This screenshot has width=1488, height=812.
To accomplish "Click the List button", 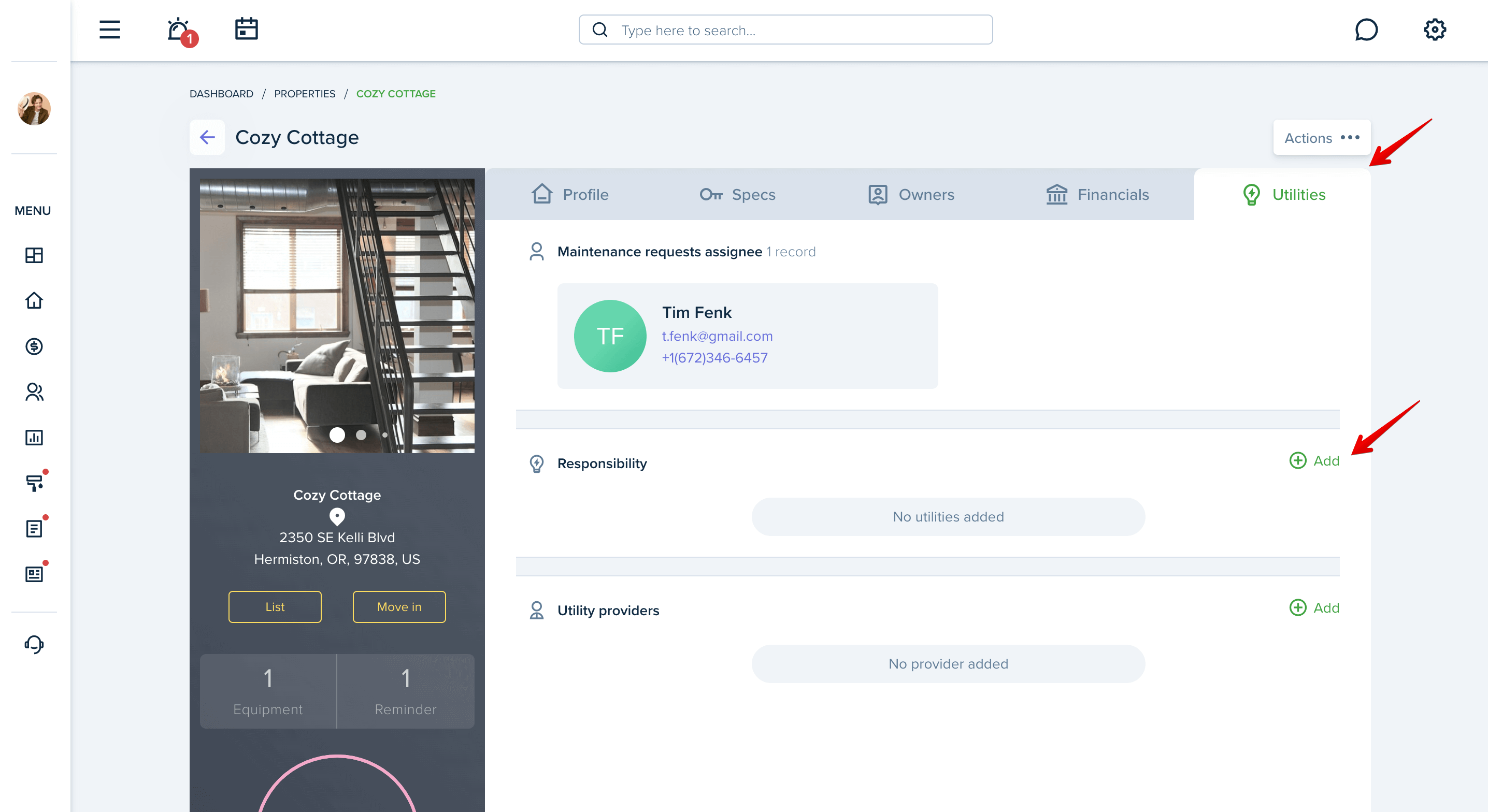I will coord(275,606).
